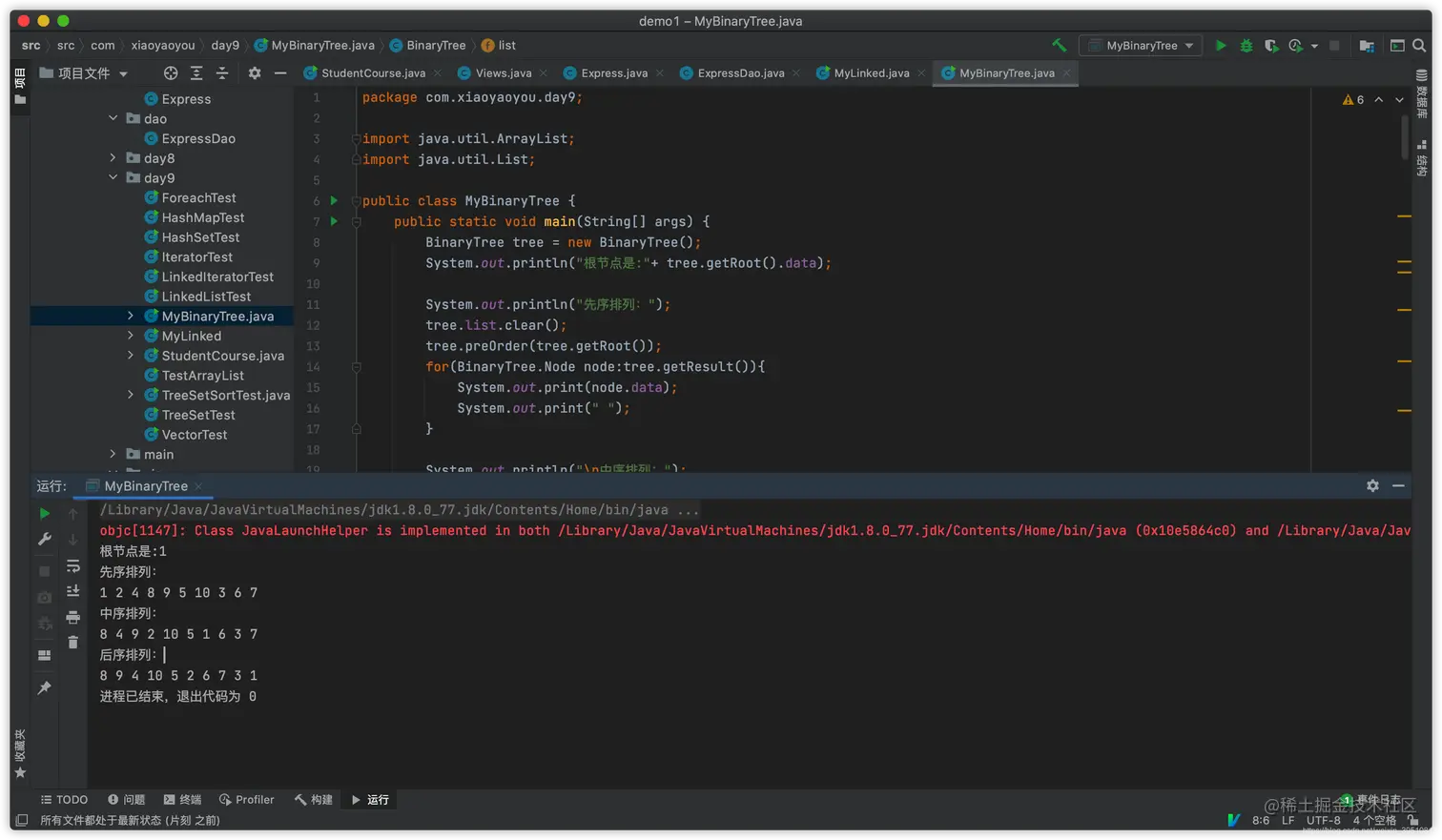Start debugging with the green bug icon
The image size is (1442, 840).
1246,45
